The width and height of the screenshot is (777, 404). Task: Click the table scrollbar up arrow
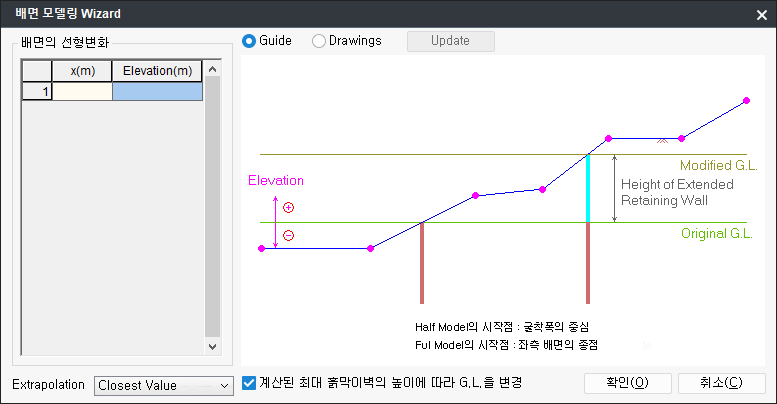pyautogui.click(x=212, y=68)
